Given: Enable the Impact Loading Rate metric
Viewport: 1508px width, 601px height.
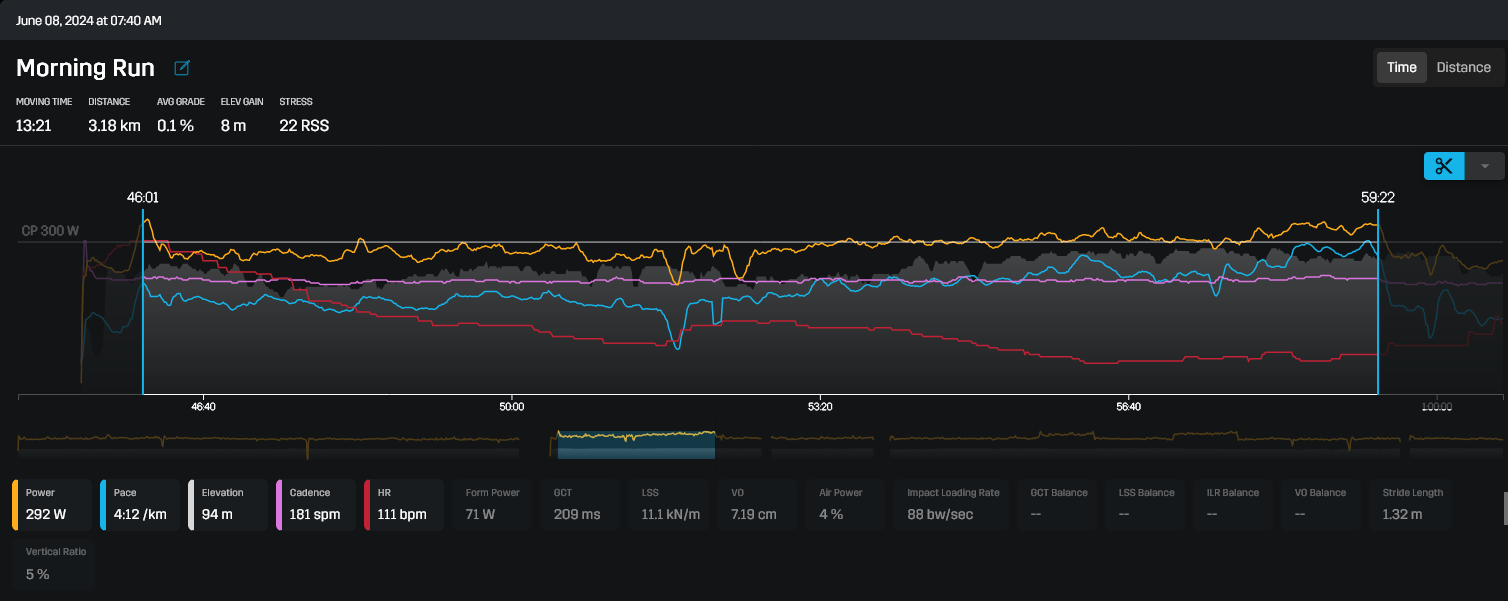Looking at the screenshot, I should coord(953,504).
